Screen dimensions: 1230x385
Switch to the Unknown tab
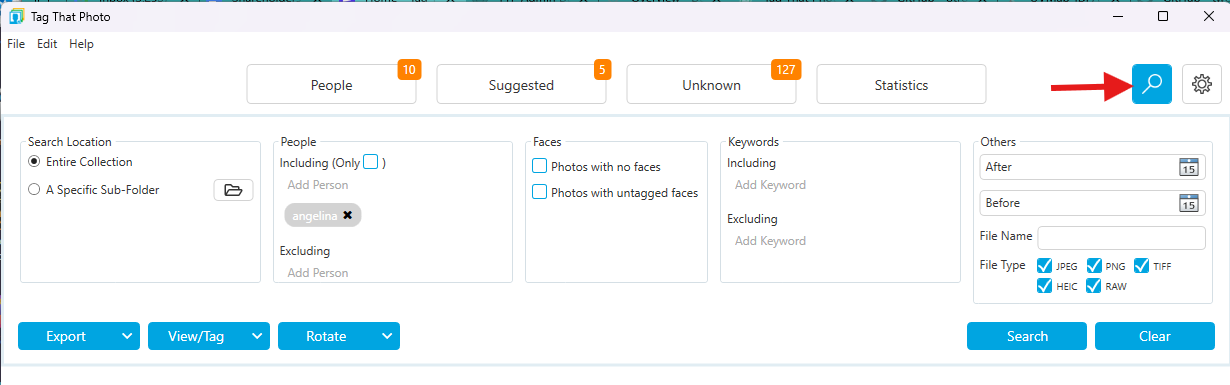tap(711, 85)
